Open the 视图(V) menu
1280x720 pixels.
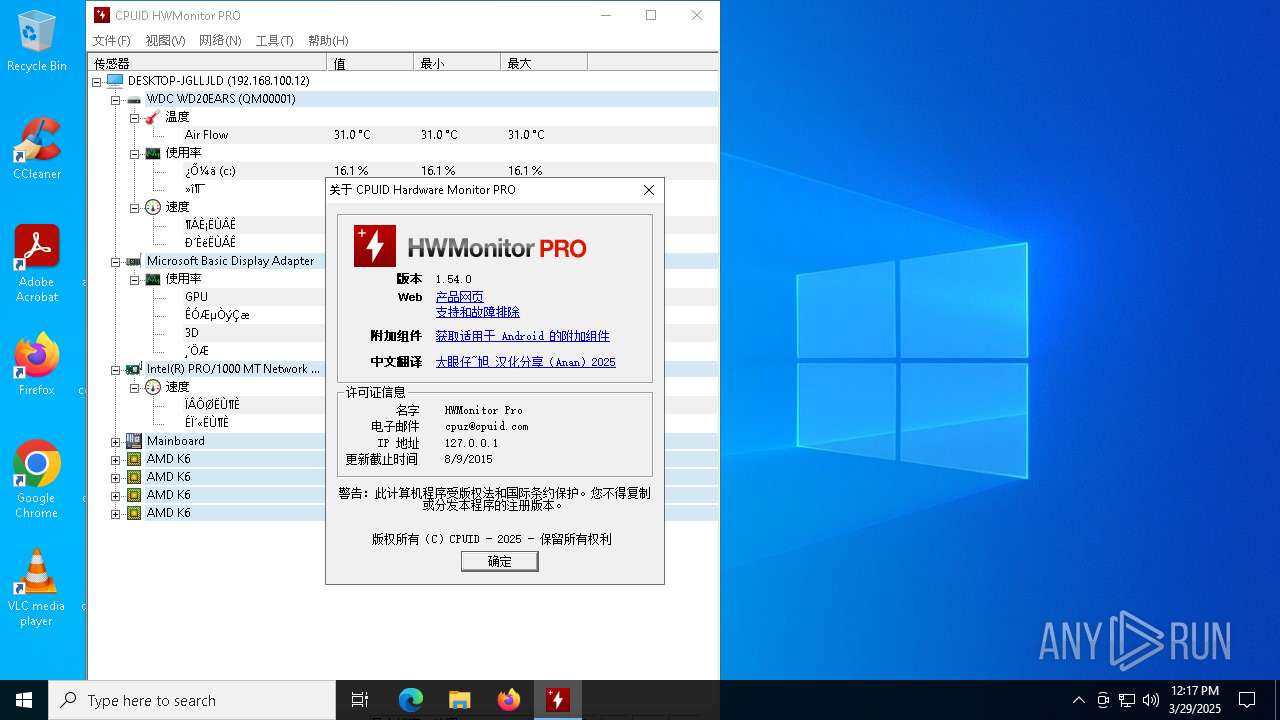(x=165, y=41)
